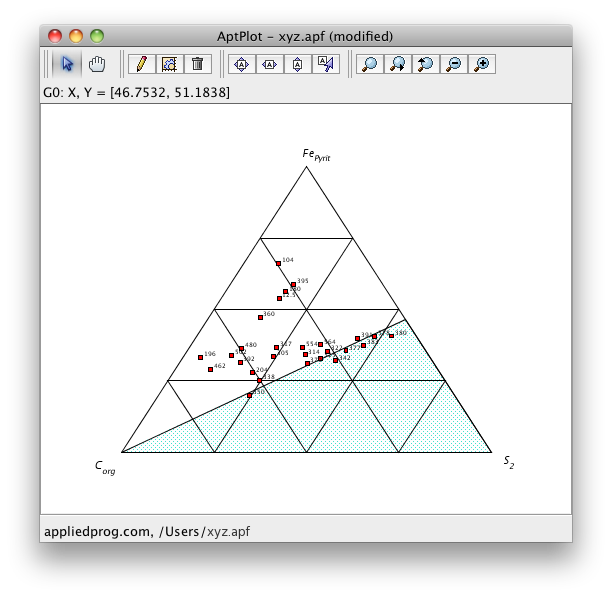
Task: Select the data point labeled 360
Action: pyautogui.click(x=260, y=317)
